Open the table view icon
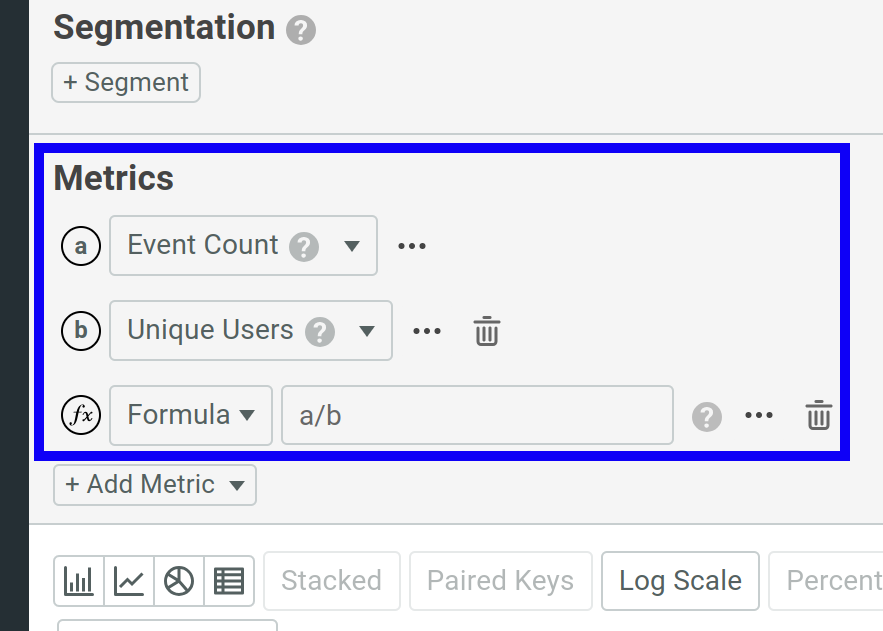This screenshot has width=883, height=631. click(x=229, y=580)
